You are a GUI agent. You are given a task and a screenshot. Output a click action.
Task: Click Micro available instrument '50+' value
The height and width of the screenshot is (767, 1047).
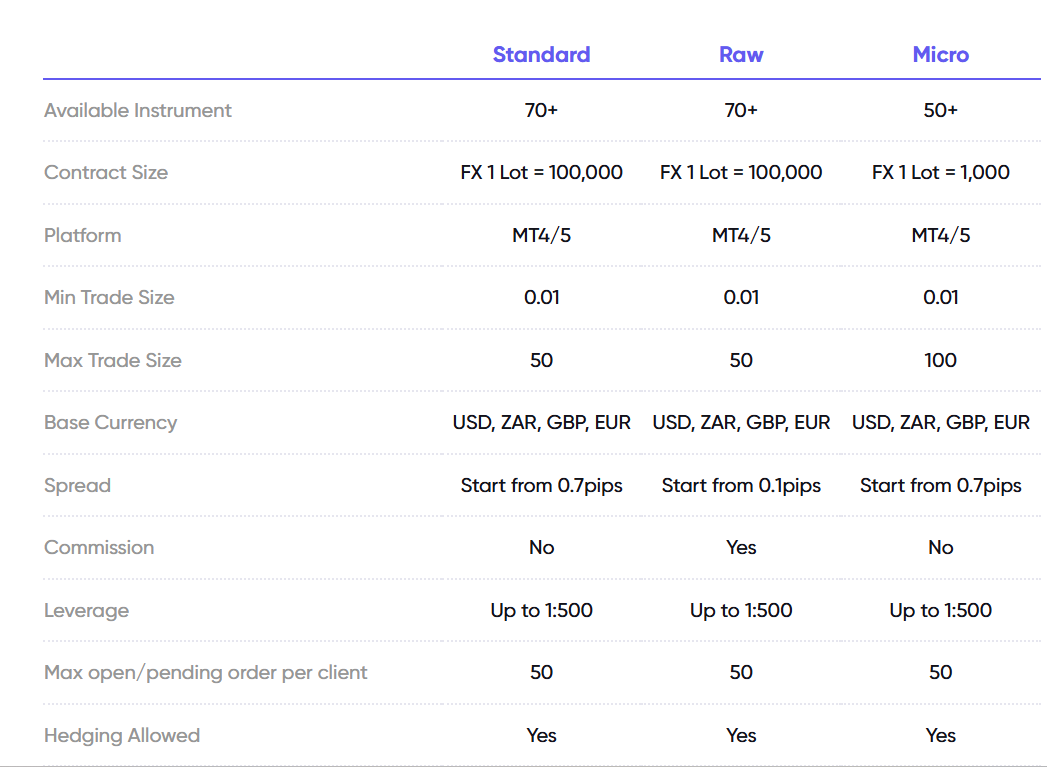940,111
